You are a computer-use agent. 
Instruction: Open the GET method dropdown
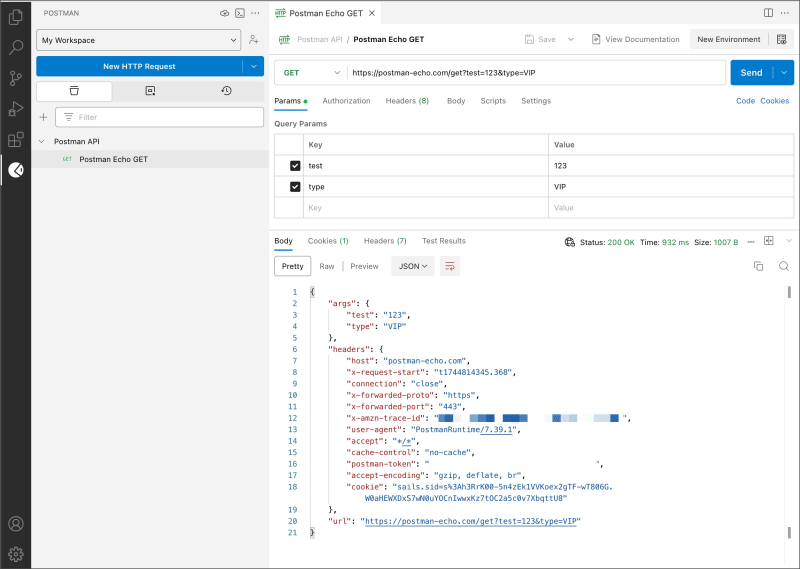pos(312,73)
